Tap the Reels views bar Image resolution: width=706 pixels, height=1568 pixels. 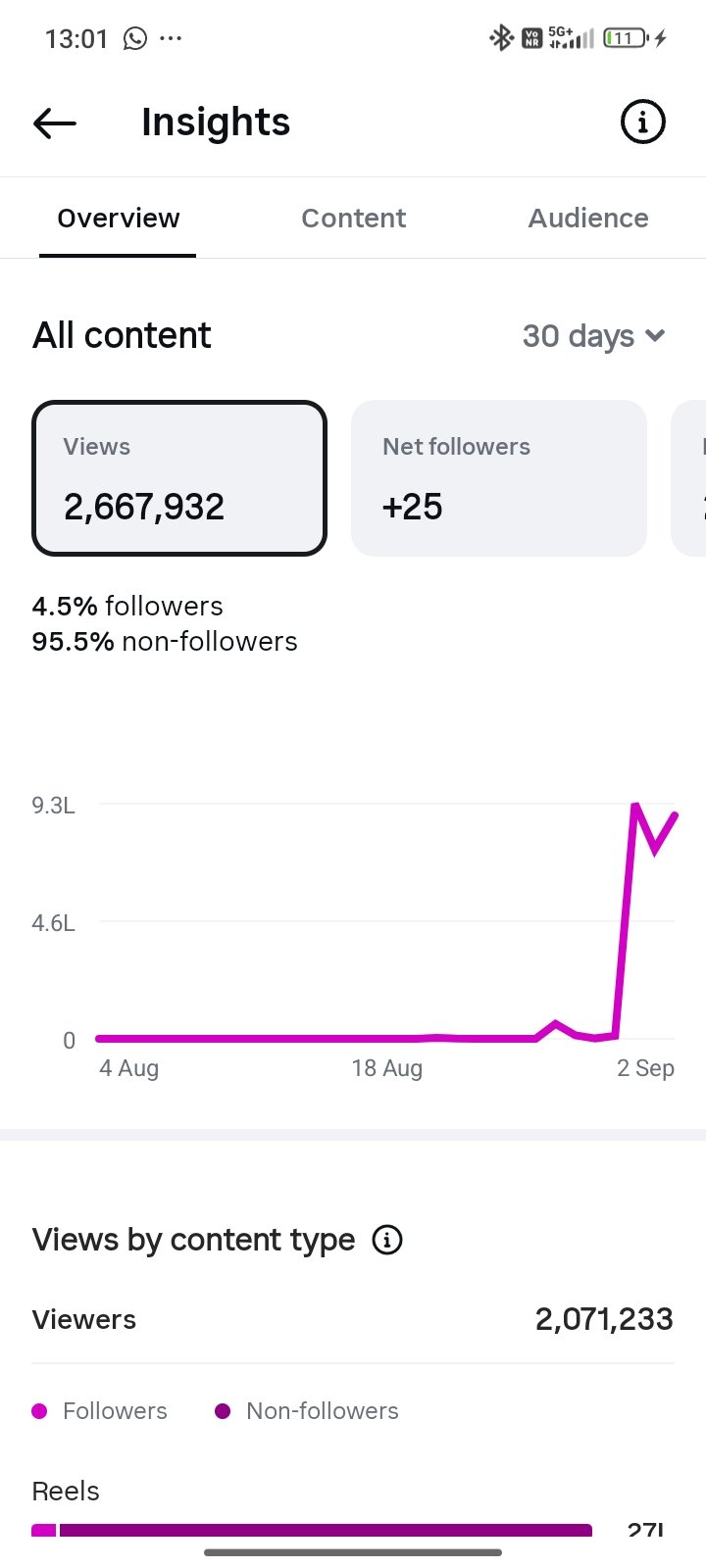tap(312, 1530)
